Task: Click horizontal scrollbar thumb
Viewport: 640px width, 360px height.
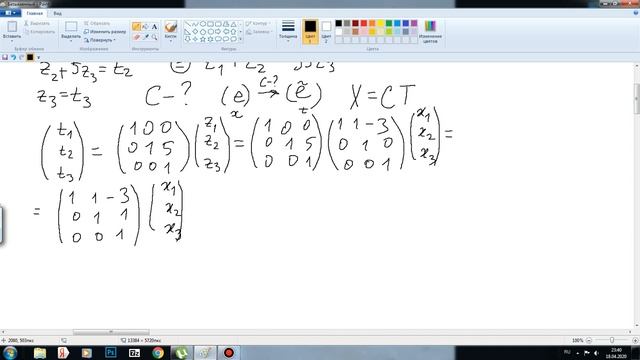Action: [x=111, y=332]
